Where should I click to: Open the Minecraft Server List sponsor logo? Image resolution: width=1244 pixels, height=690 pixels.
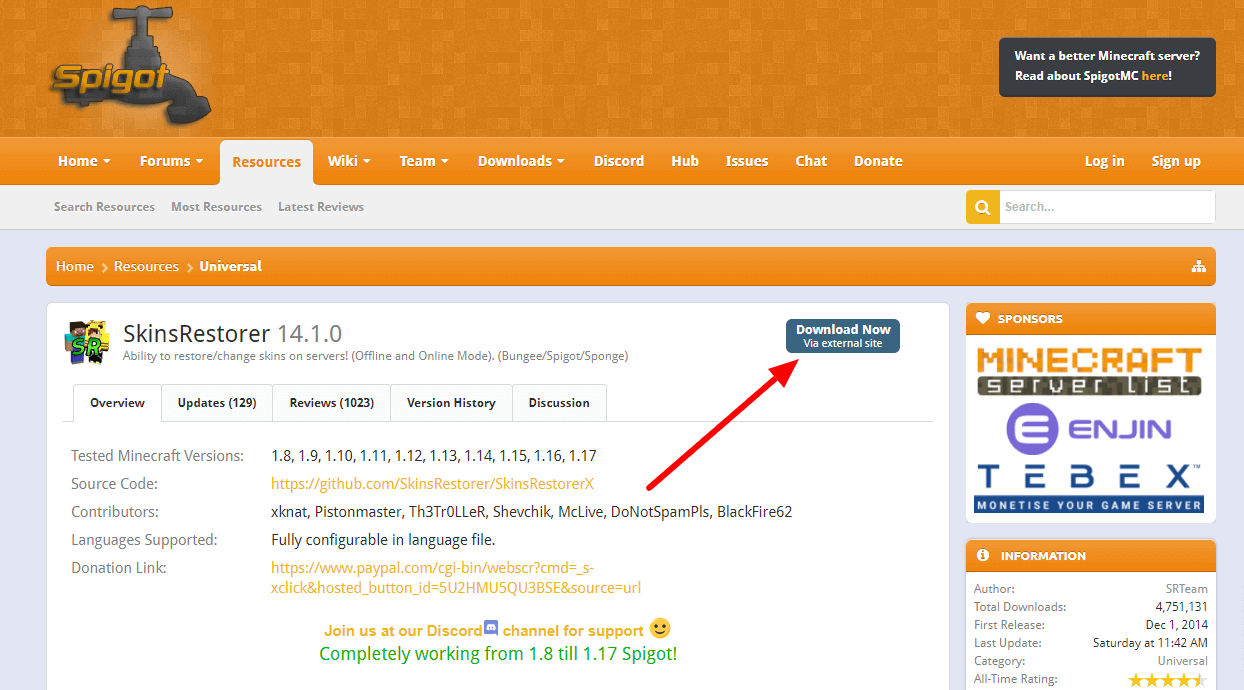(x=1089, y=370)
